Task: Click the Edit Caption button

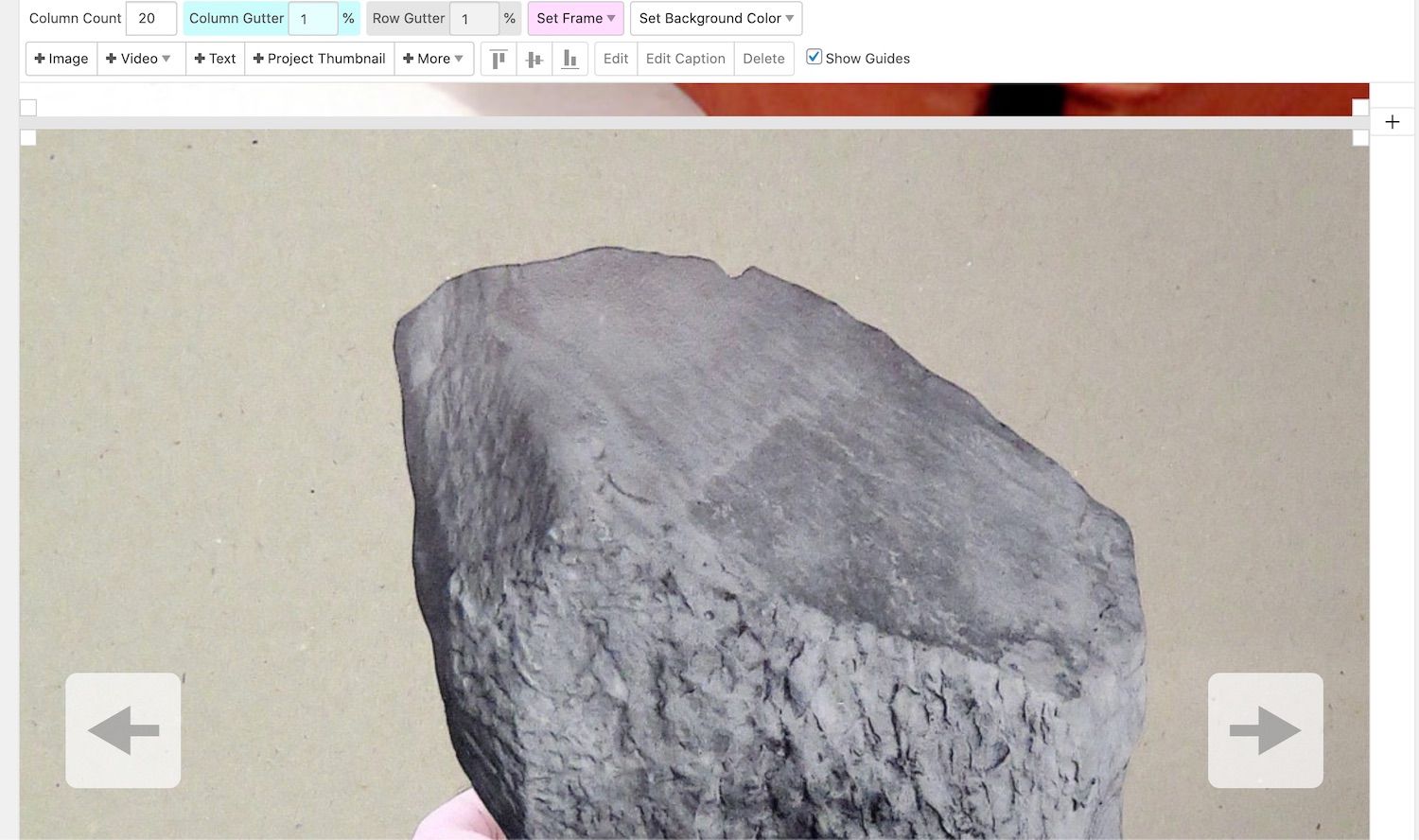Action: tap(685, 59)
